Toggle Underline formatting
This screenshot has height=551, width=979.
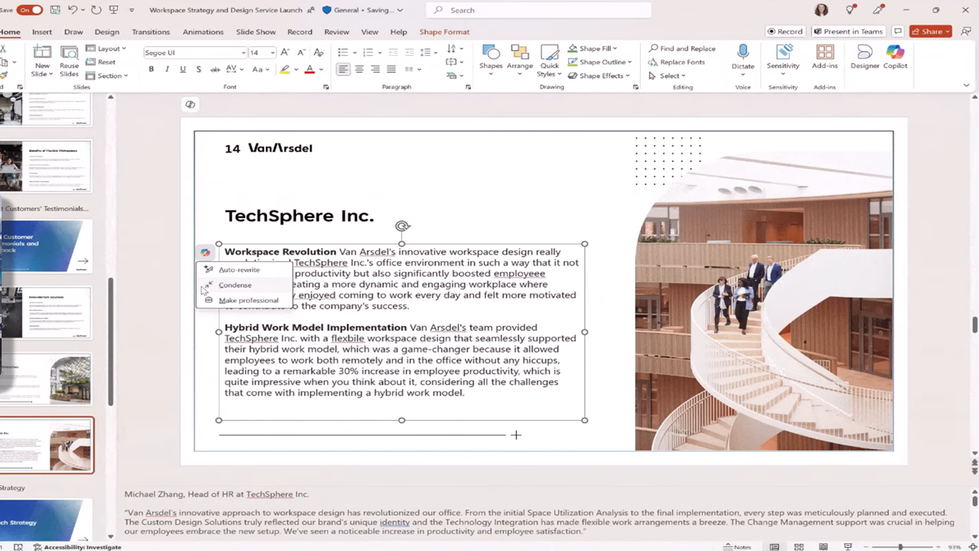coord(182,69)
